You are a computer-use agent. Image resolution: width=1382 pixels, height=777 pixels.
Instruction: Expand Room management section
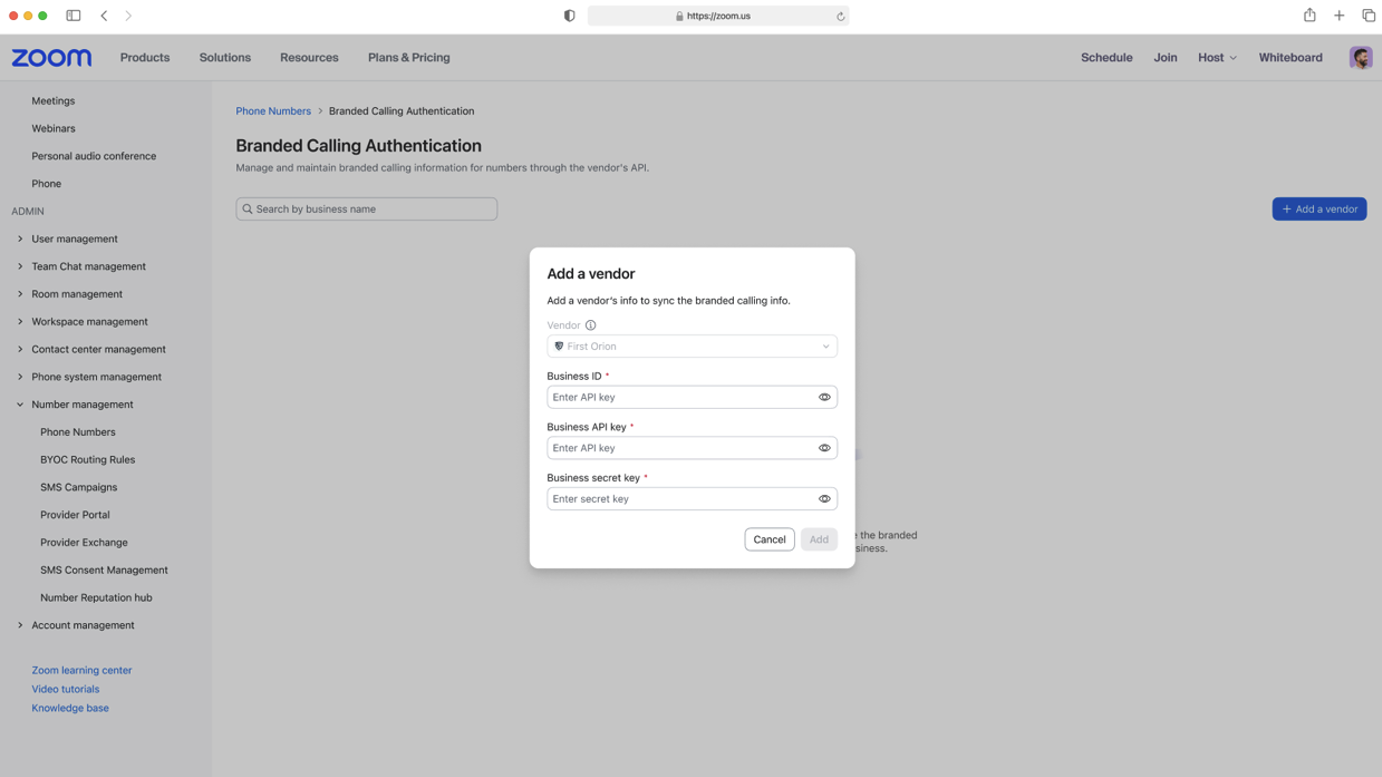(x=20, y=294)
